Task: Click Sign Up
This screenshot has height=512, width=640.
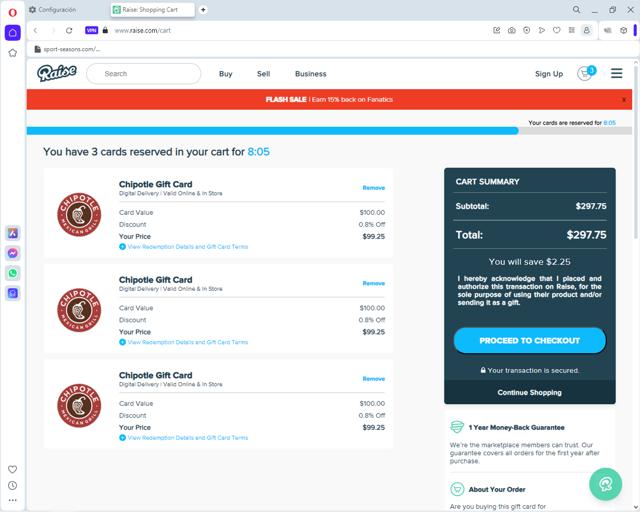Action: (549, 74)
